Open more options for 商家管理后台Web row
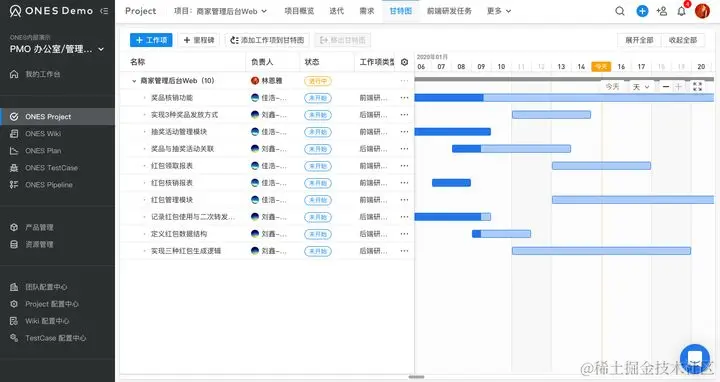The height and width of the screenshot is (382, 720). 404,81
